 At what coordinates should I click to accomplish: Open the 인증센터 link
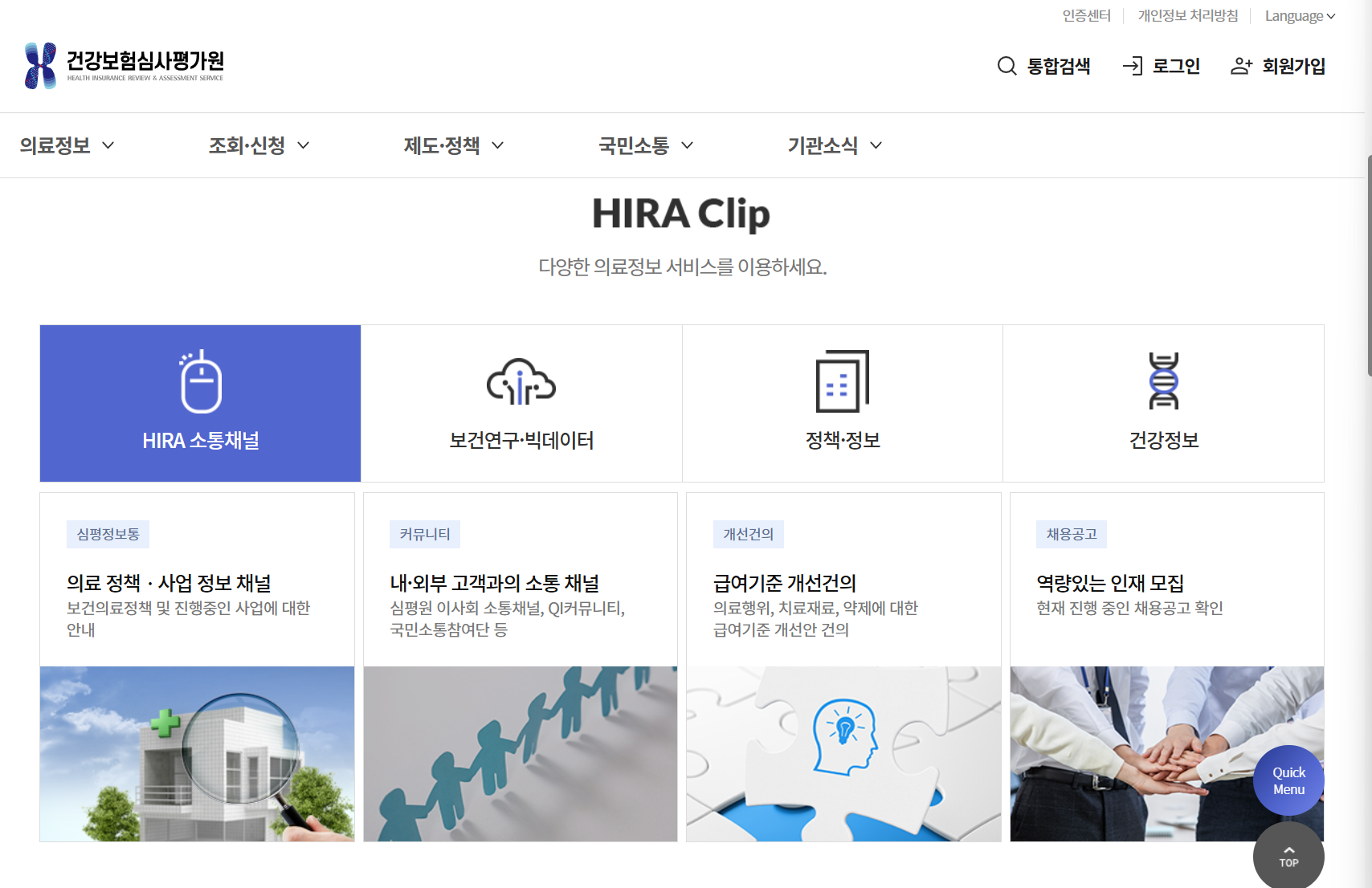click(x=1086, y=16)
